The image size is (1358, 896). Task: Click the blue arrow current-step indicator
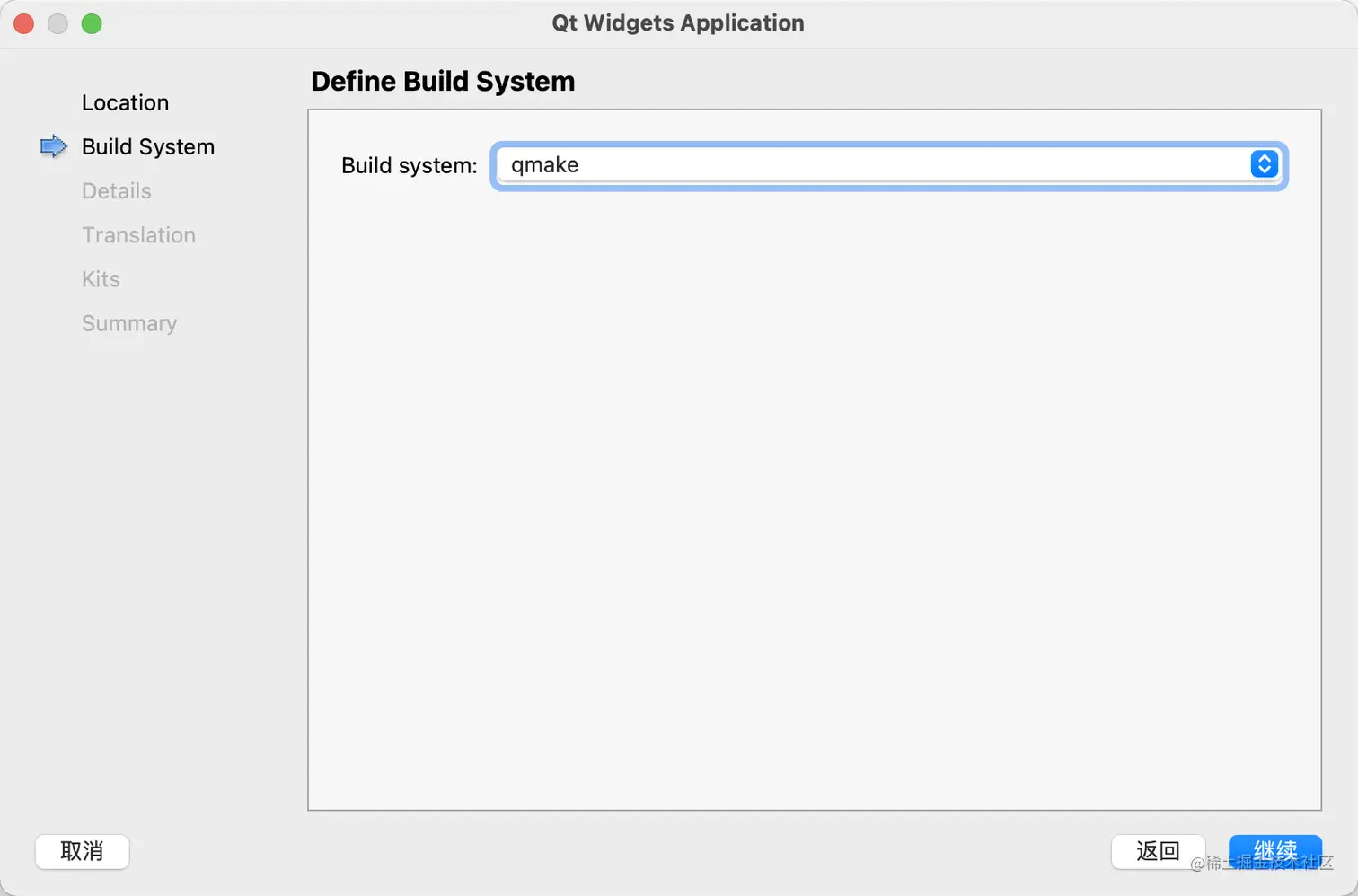click(x=54, y=146)
